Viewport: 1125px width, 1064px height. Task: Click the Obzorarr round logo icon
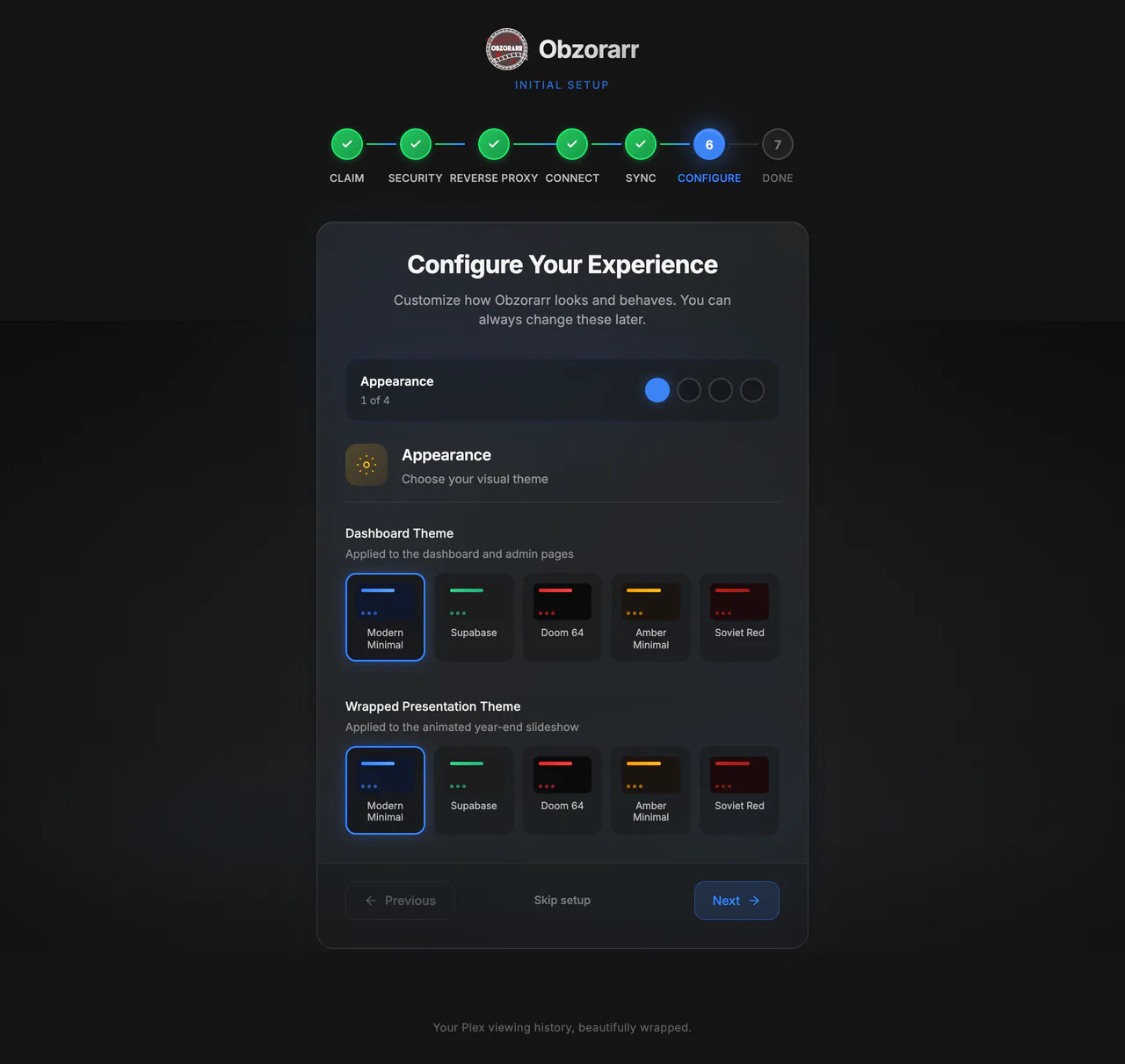507,49
